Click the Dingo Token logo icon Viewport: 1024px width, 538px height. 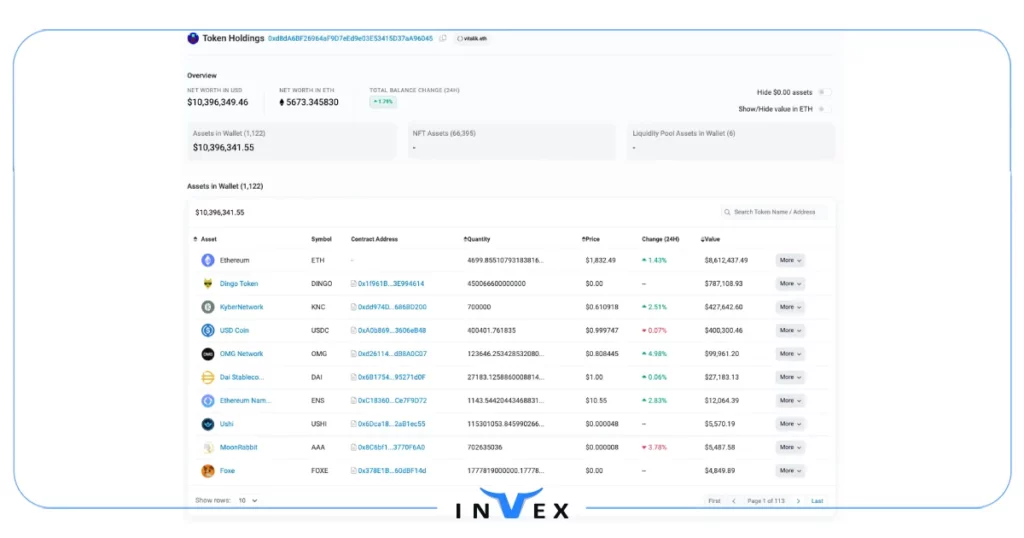208,284
